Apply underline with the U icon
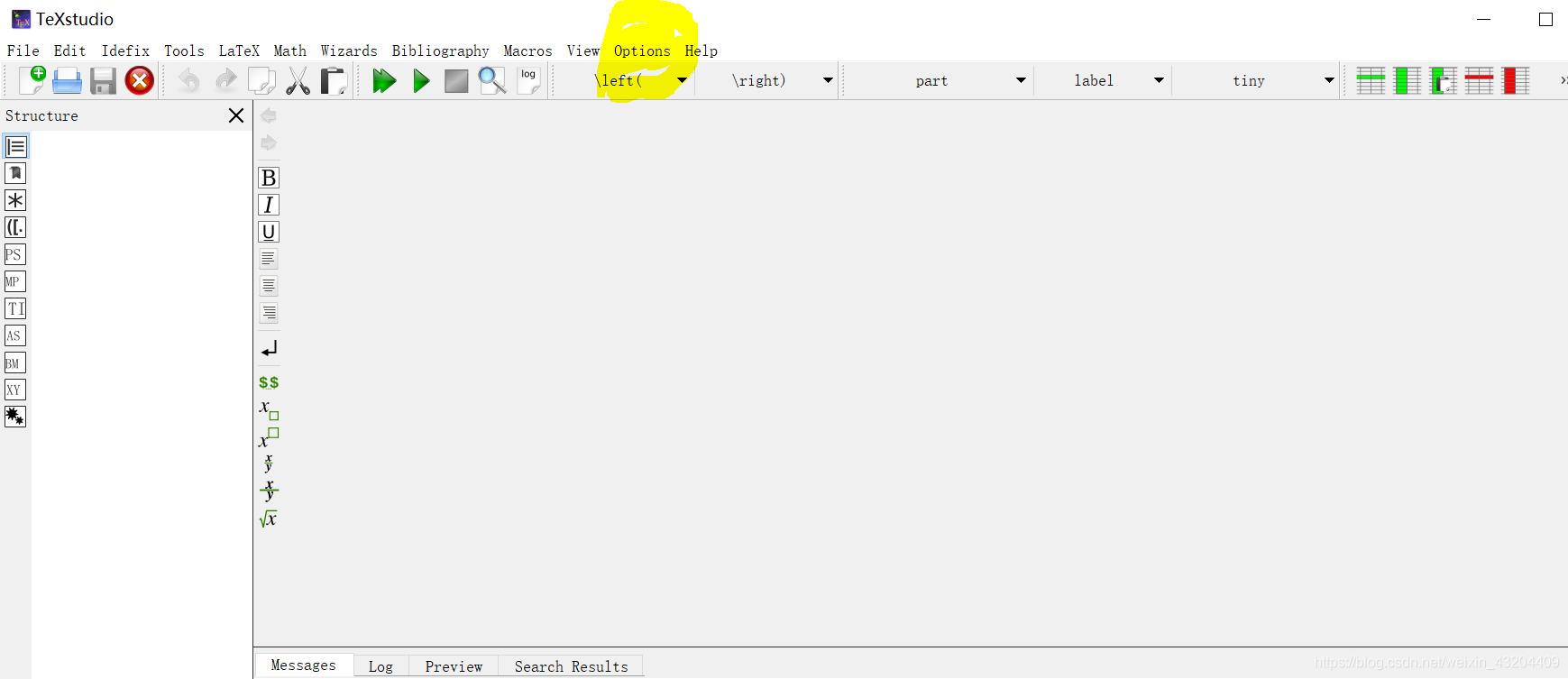 tap(269, 232)
